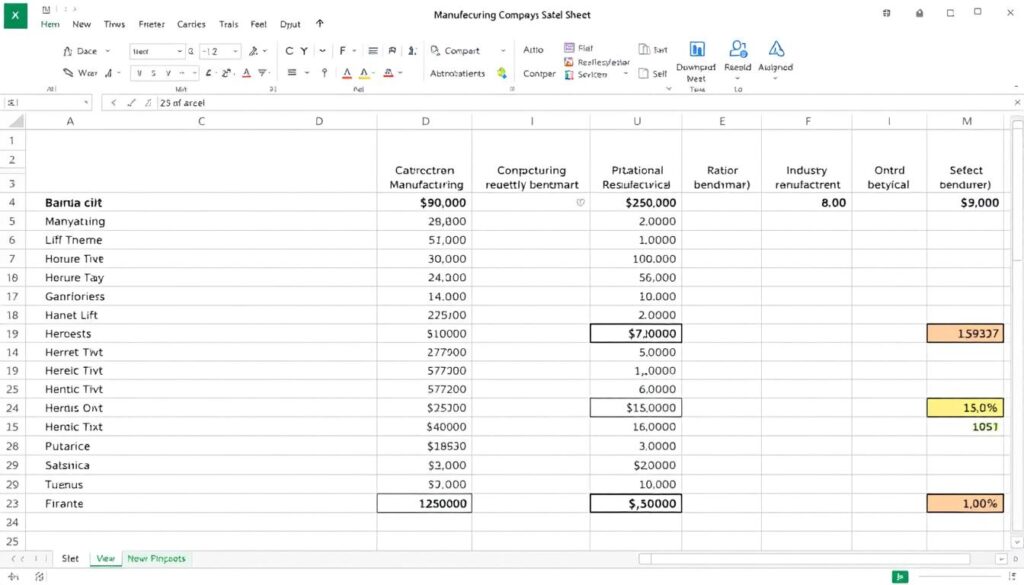Open the chart insert icon near Downpraf Mest
This screenshot has height=585, width=1024.
(697, 48)
